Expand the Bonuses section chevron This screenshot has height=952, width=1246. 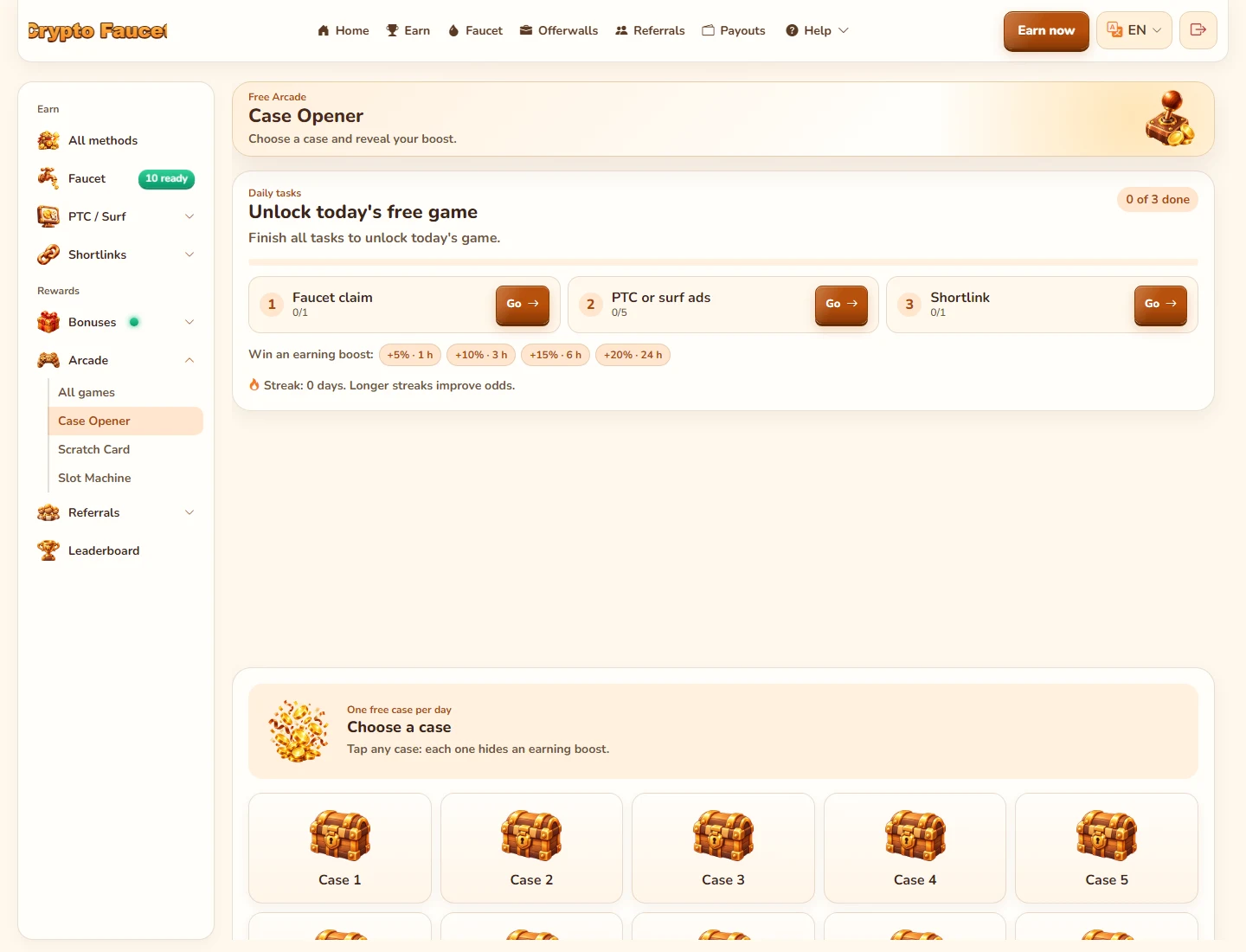coord(189,322)
